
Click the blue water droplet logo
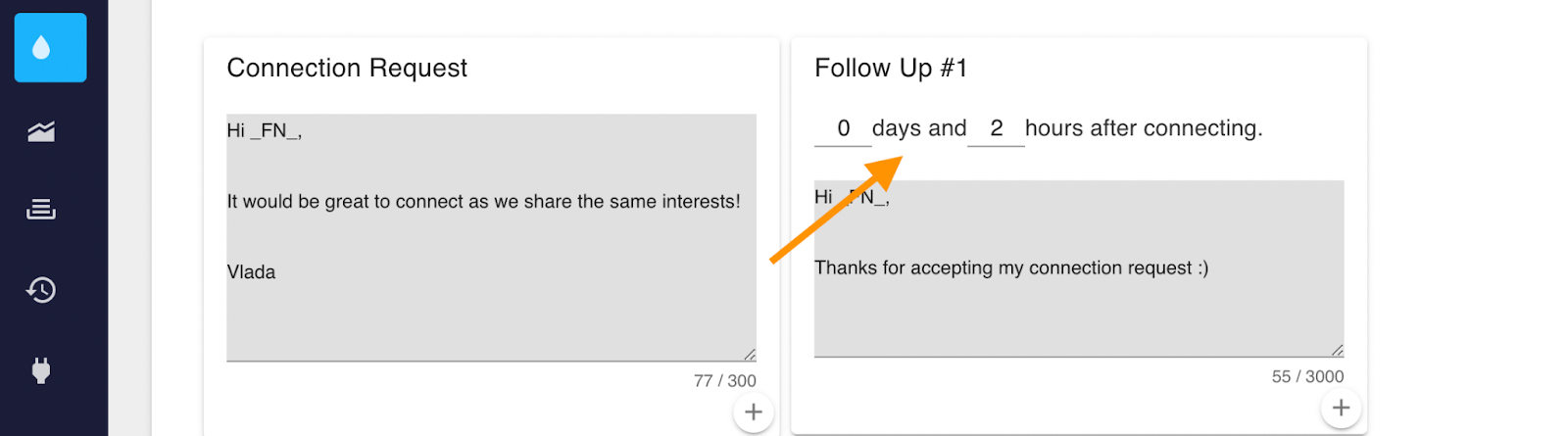[x=50, y=48]
